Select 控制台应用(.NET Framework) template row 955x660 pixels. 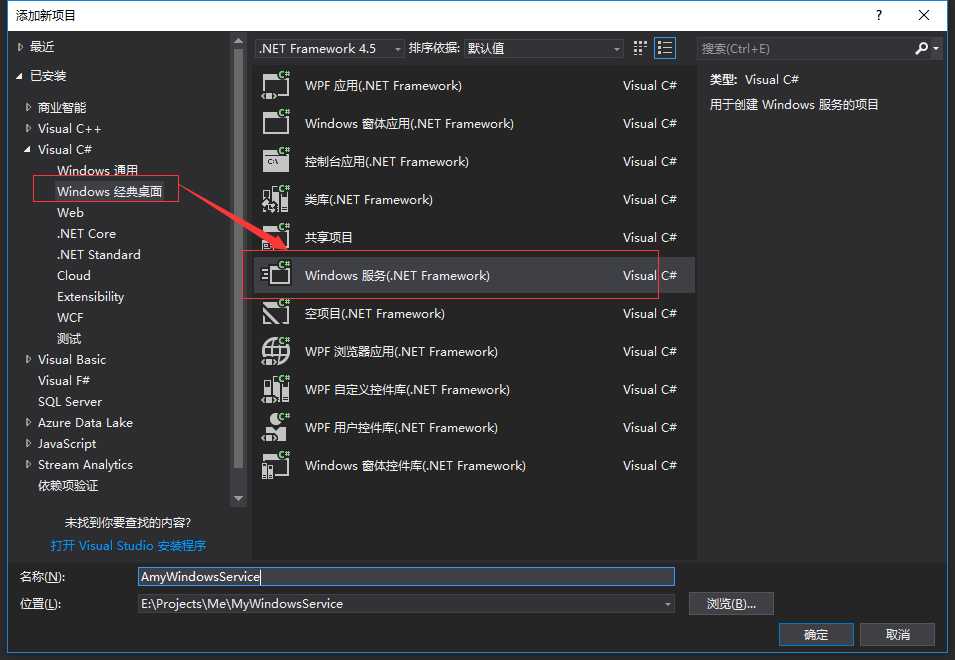(x=473, y=161)
